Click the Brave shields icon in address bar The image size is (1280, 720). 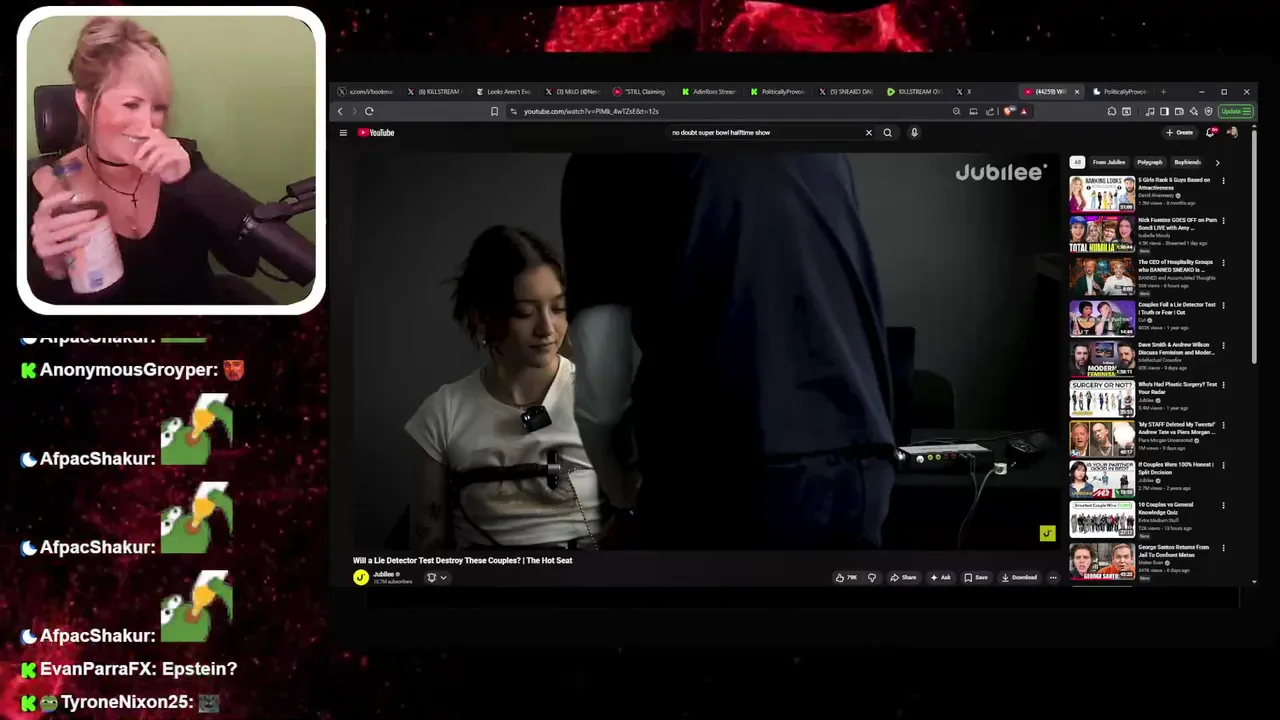pyautogui.click(x=1008, y=111)
